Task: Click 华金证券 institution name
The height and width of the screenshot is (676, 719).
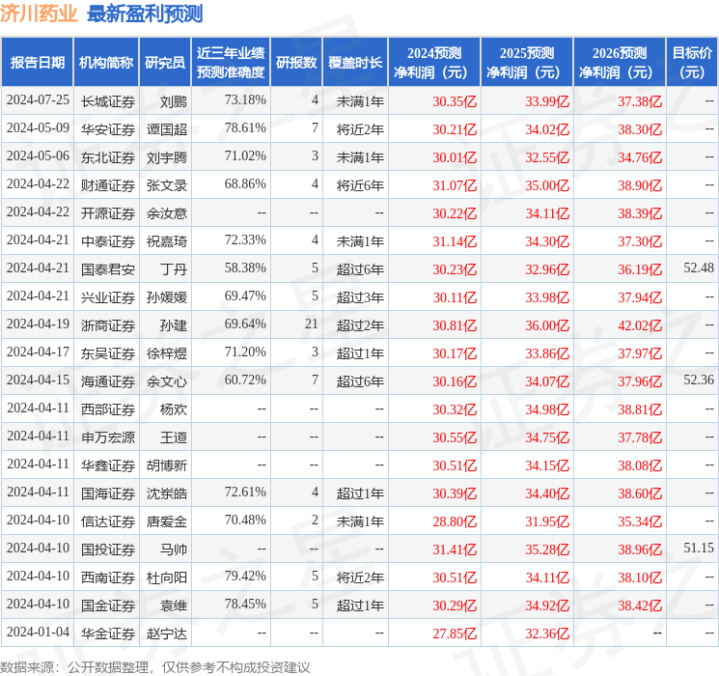Action: [108, 633]
